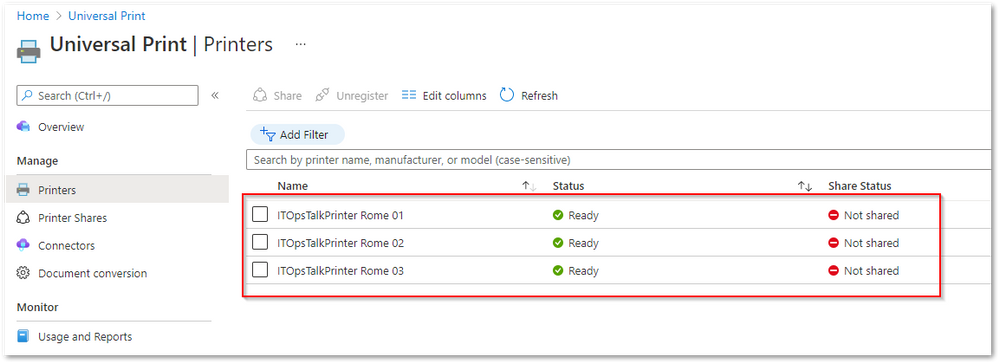Click the Share toolbar button

tap(277, 96)
